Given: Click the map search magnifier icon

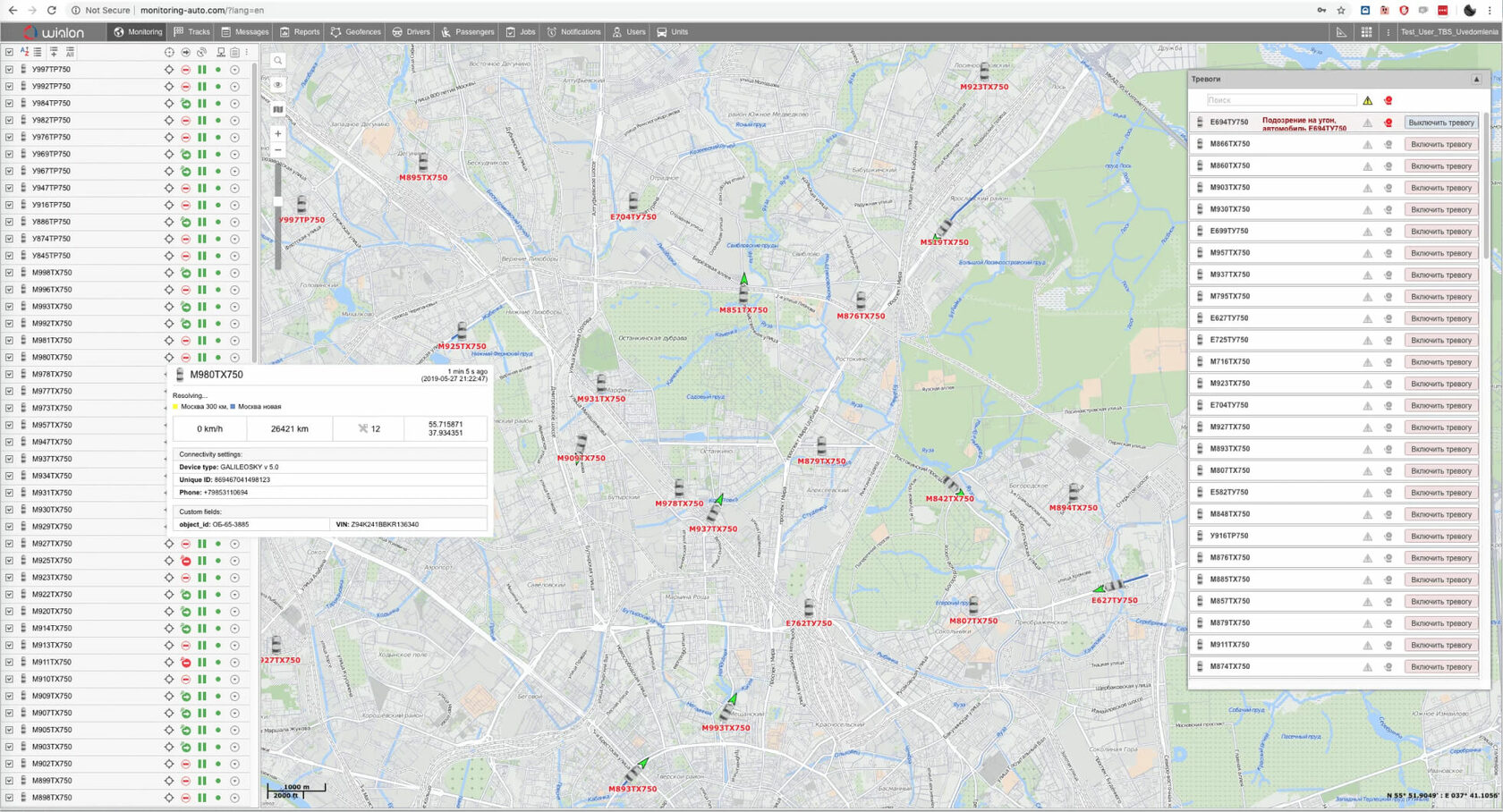Looking at the screenshot, I should (x=278, y=61).
